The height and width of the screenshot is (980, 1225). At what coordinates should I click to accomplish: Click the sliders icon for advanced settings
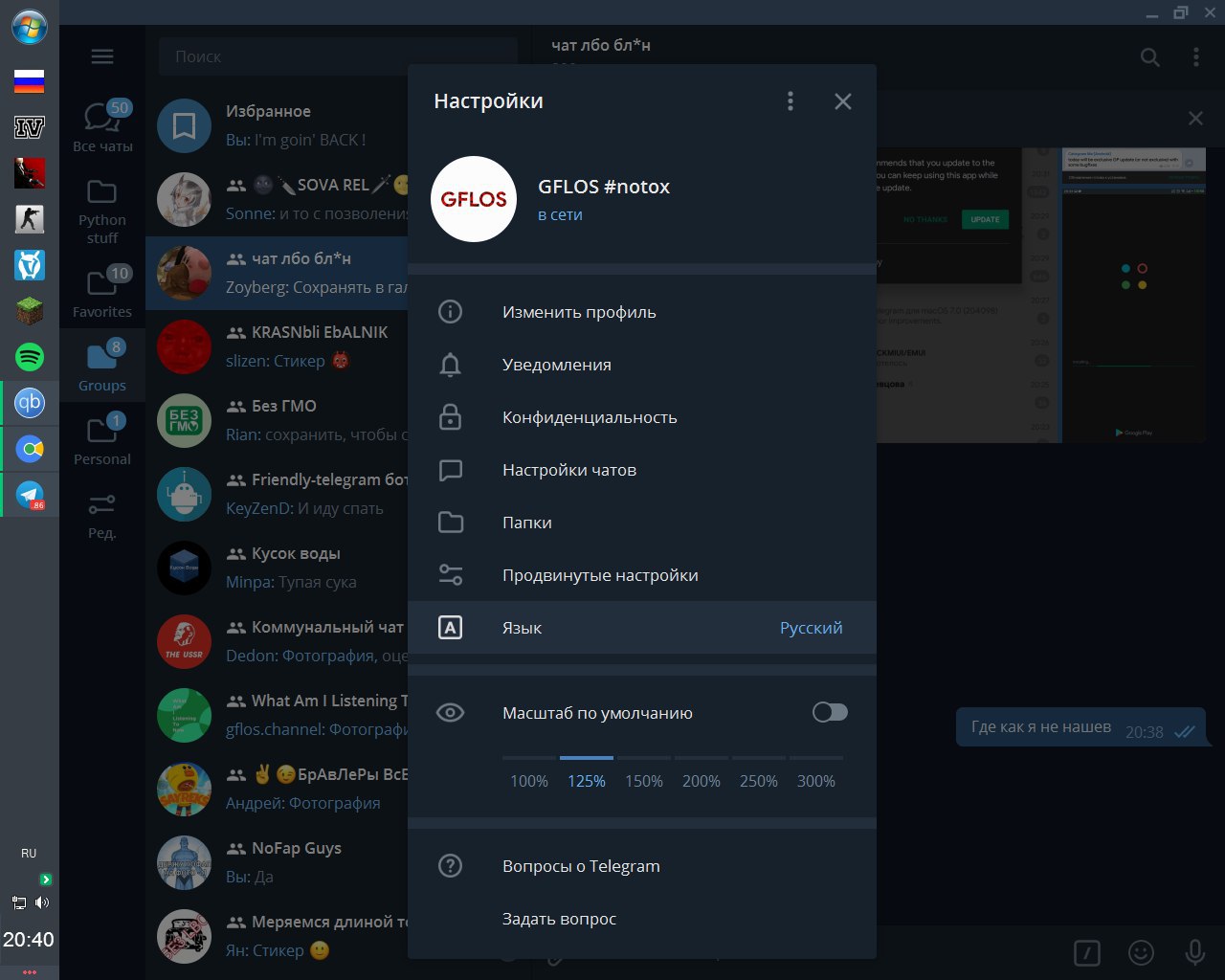coord(450,575)
